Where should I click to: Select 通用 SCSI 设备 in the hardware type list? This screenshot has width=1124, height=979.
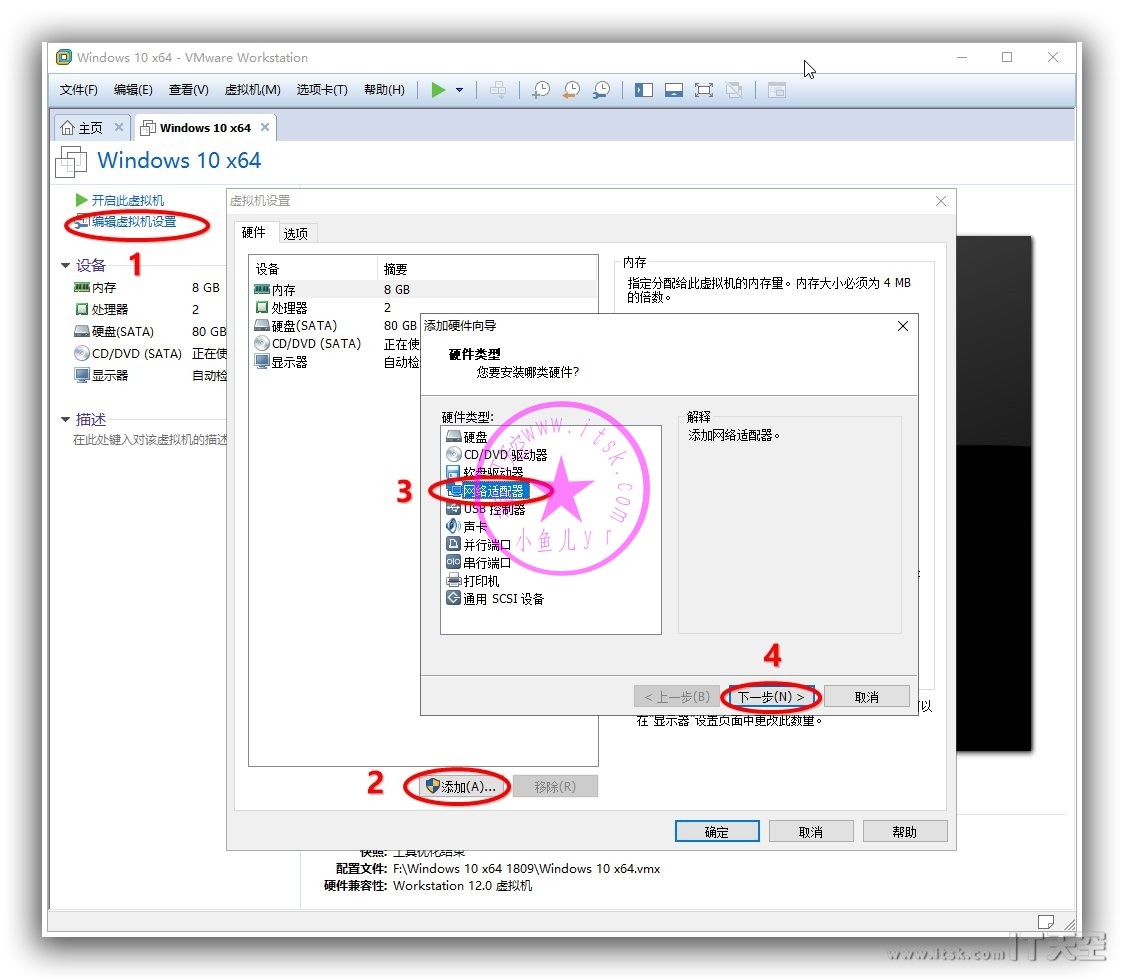point(495,598)
